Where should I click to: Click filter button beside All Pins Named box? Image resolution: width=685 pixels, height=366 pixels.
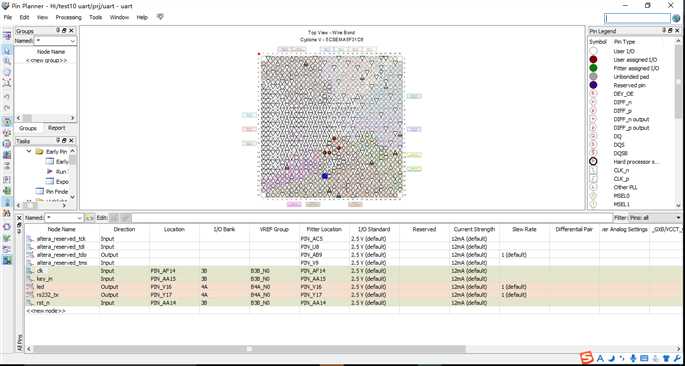(x=90, y=218)
